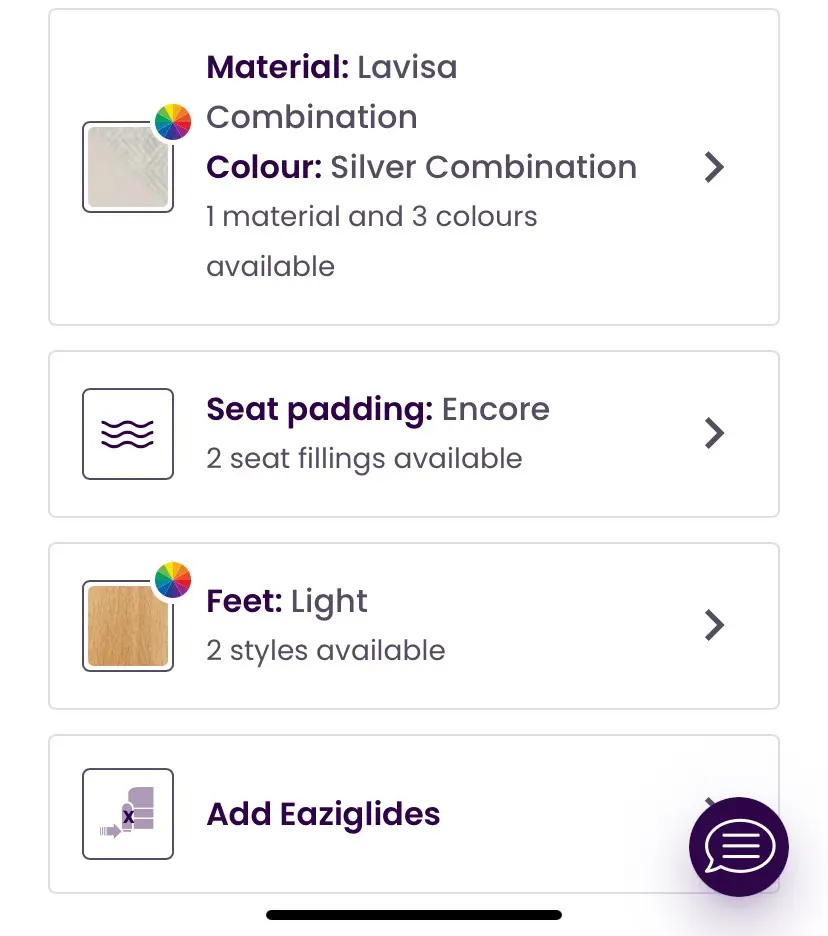The width and height of the screenshot is (828, 936).
Task: Tap the '2 seat fillings available' text
Action: 364,459
